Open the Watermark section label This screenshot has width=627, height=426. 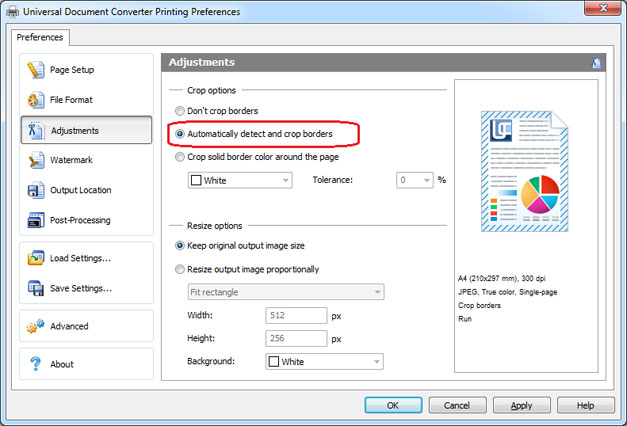[x=71, y=160]
